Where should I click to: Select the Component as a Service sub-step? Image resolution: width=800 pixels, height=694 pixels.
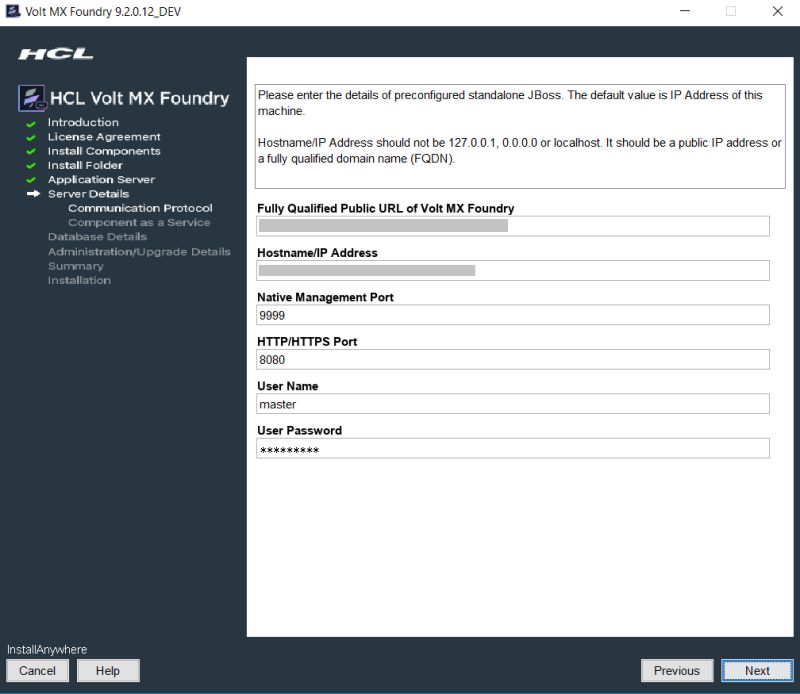click(139, 222)
